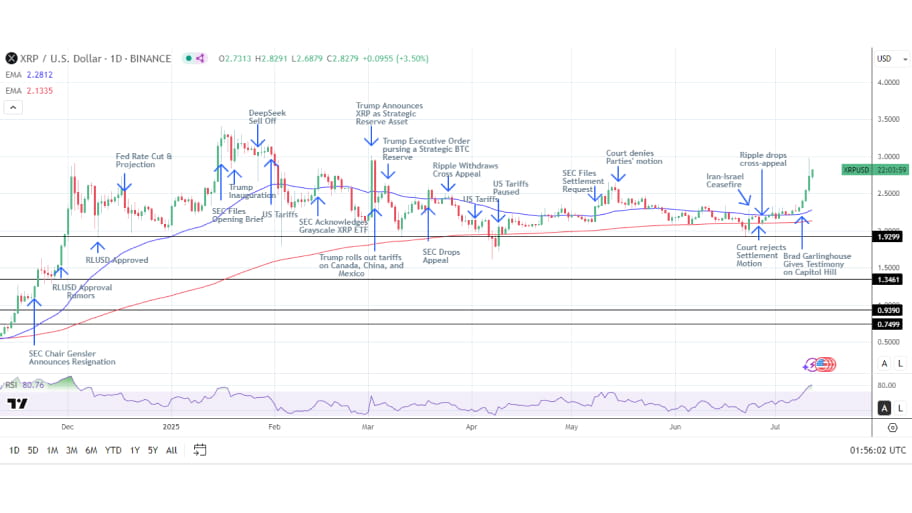The height and width of the screenshot is (513, 912).
Task: Select the Trump Executive Order BTC Reserve annotation
Action: 426,149
